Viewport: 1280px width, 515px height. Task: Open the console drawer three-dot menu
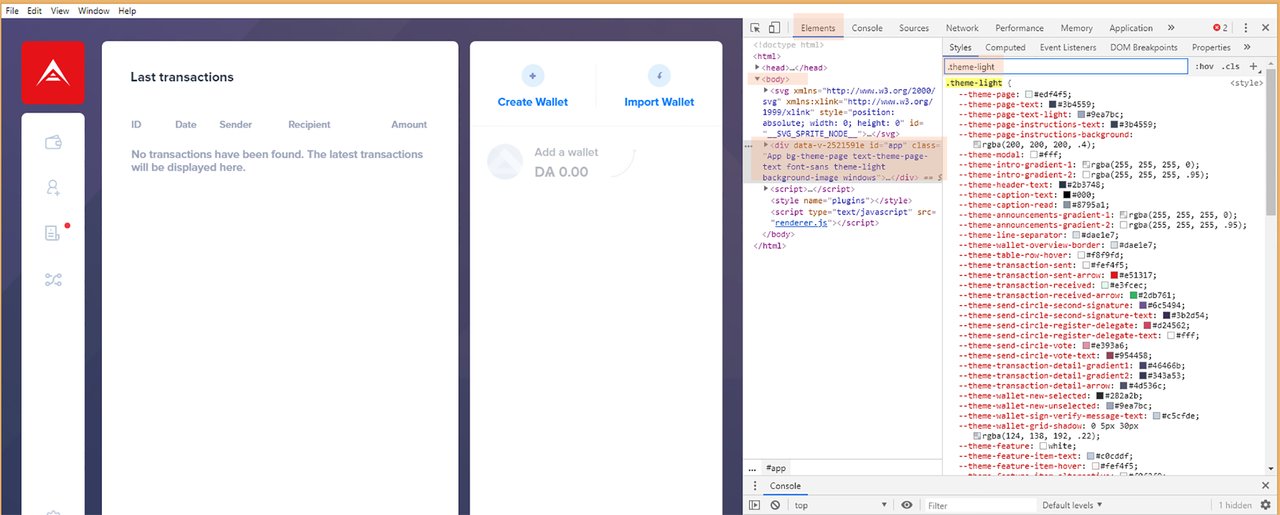point(753,486)
